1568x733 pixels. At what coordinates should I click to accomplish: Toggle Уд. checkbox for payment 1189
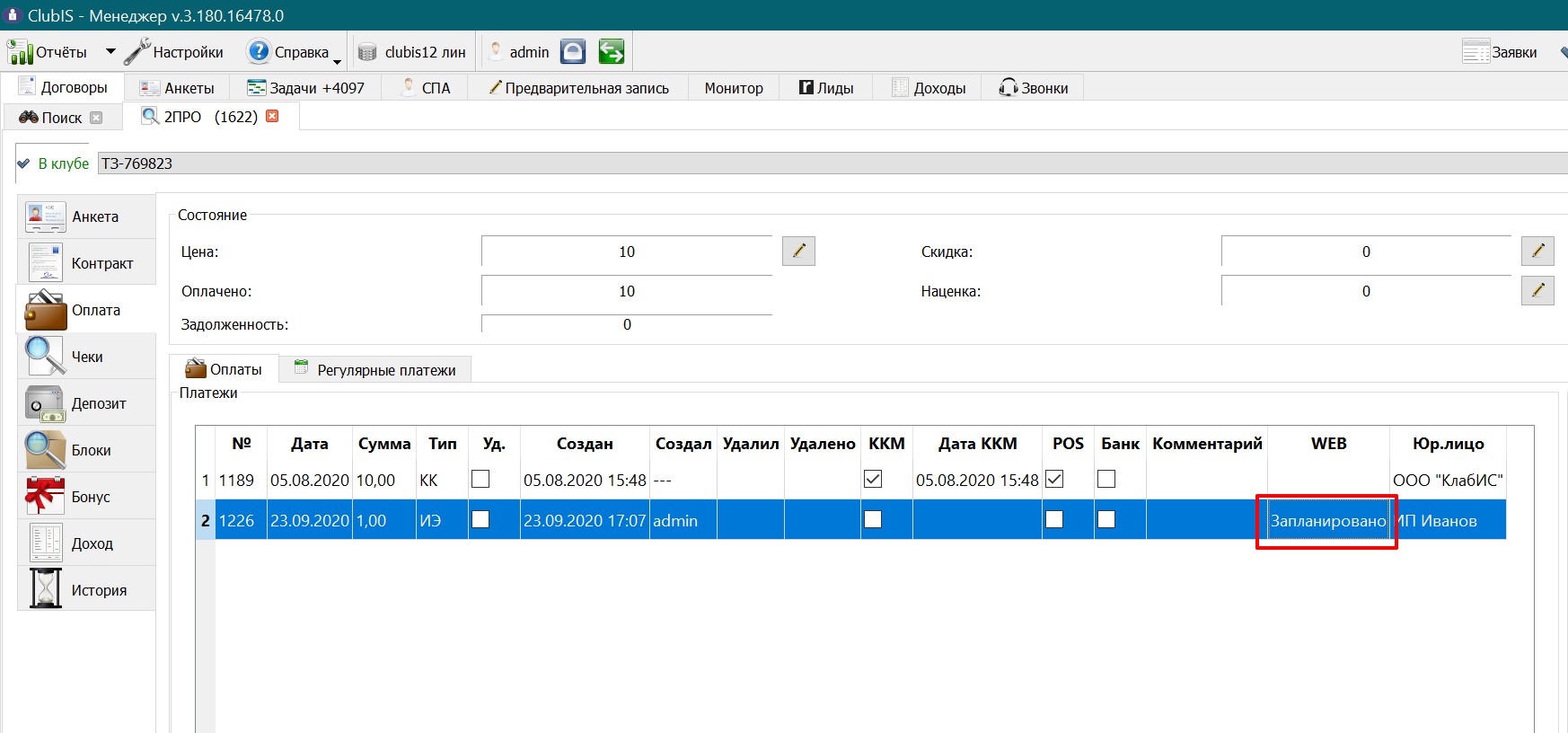[480, 479]
